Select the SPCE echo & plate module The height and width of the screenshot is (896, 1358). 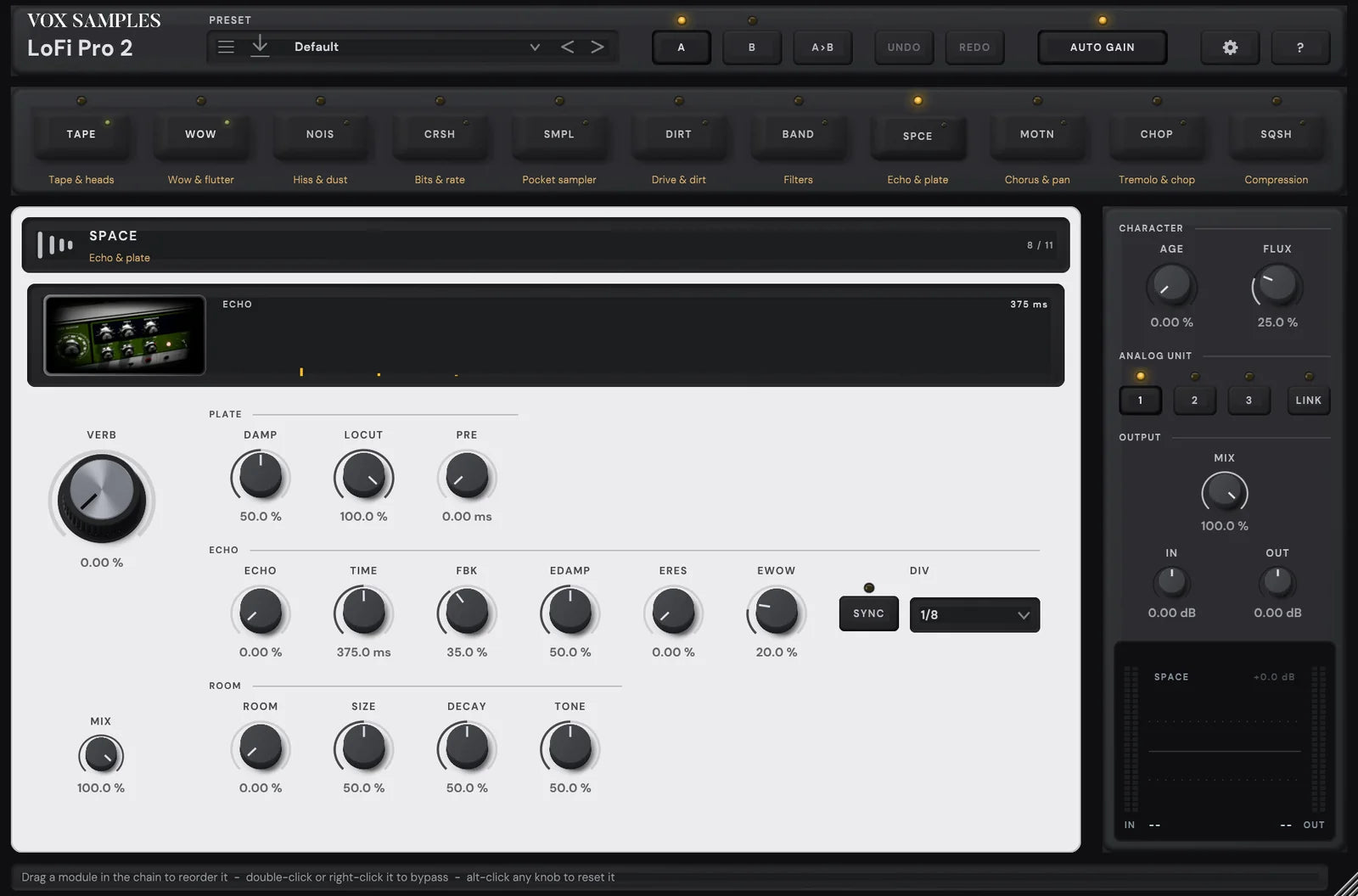917,136
